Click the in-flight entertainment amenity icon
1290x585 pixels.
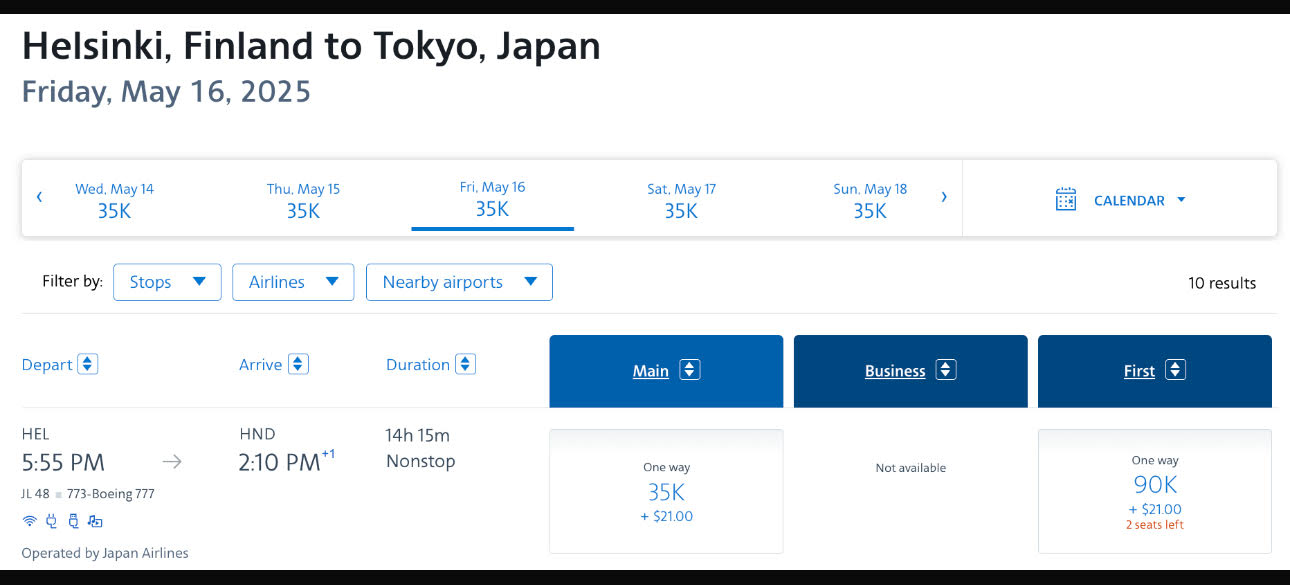click(95, 521)
